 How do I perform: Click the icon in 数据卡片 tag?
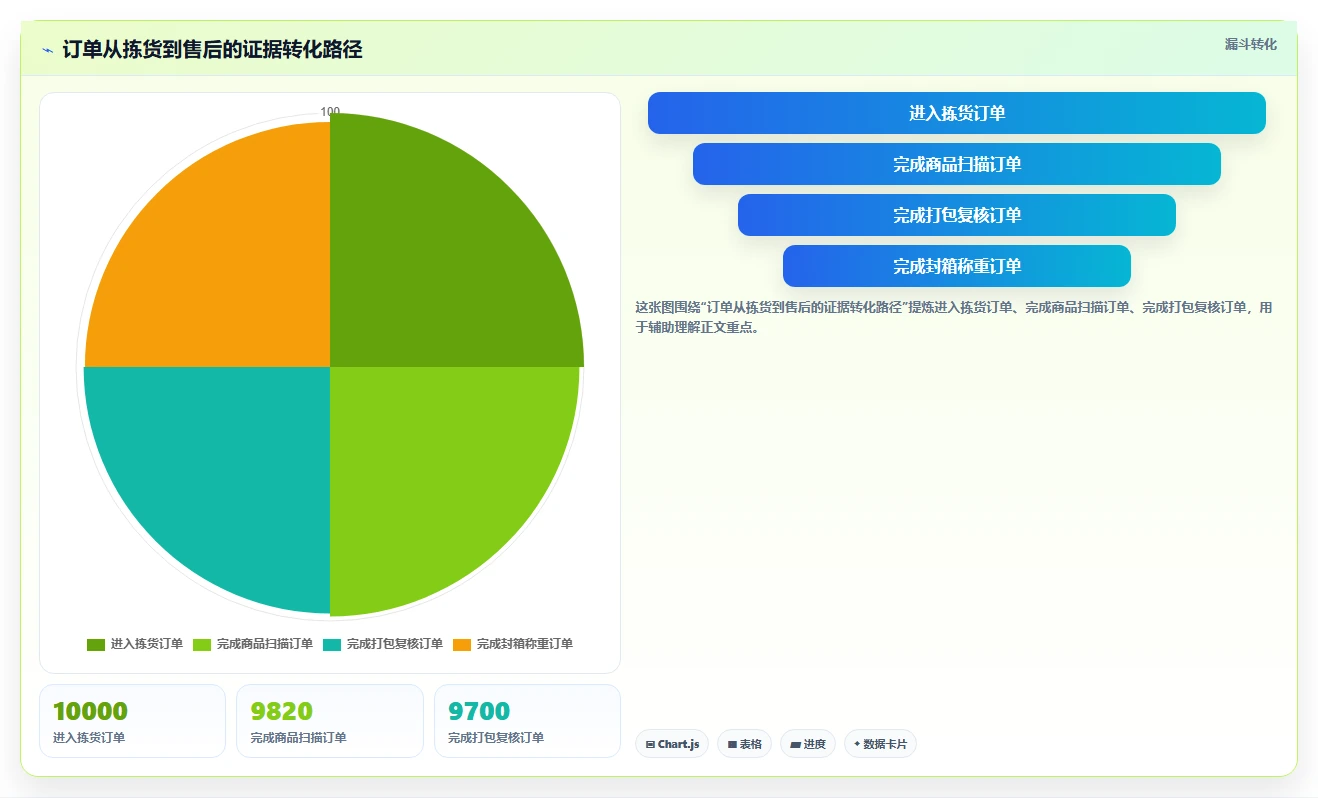coord(857,744)
